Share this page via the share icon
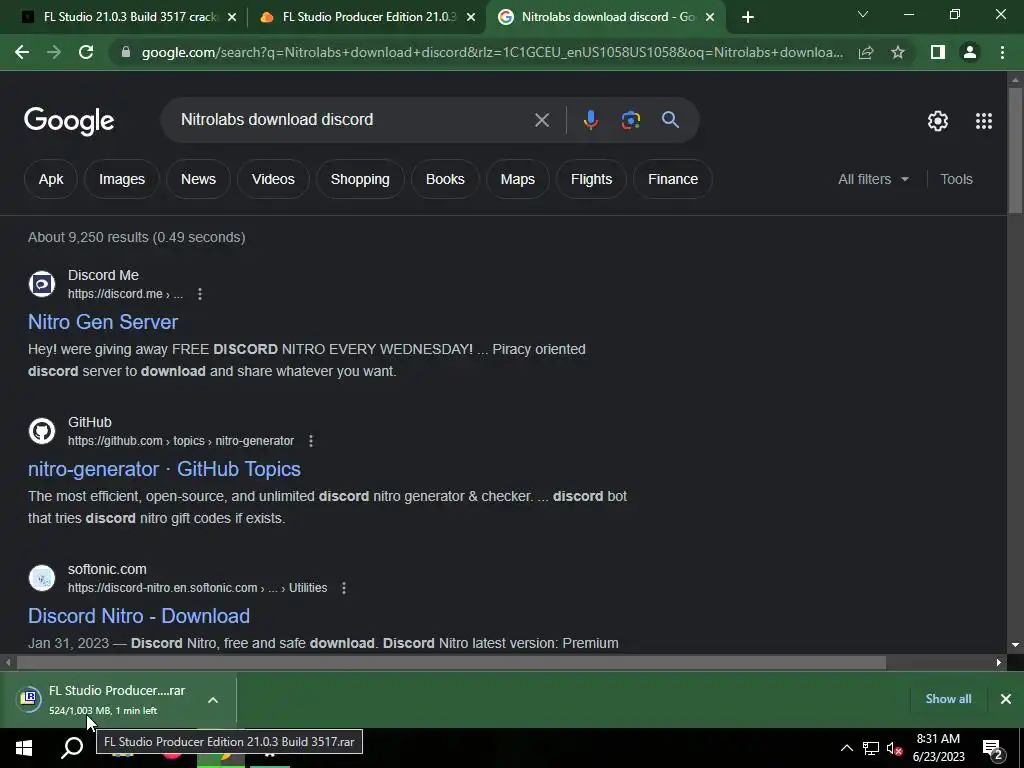Screen dimensions: 1024x768 point(866,52)
